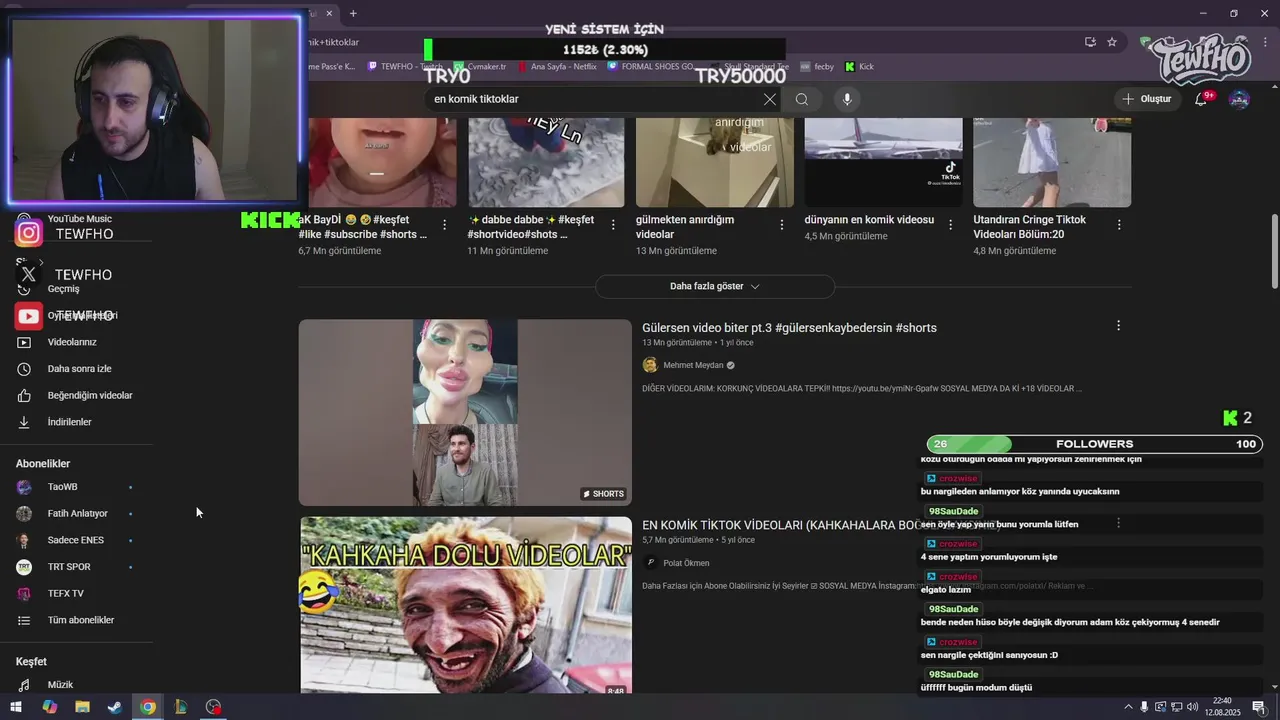Open 'Gülersen video biter pt.3' video title
This screenshot has height=720, width=1280.
789,328
